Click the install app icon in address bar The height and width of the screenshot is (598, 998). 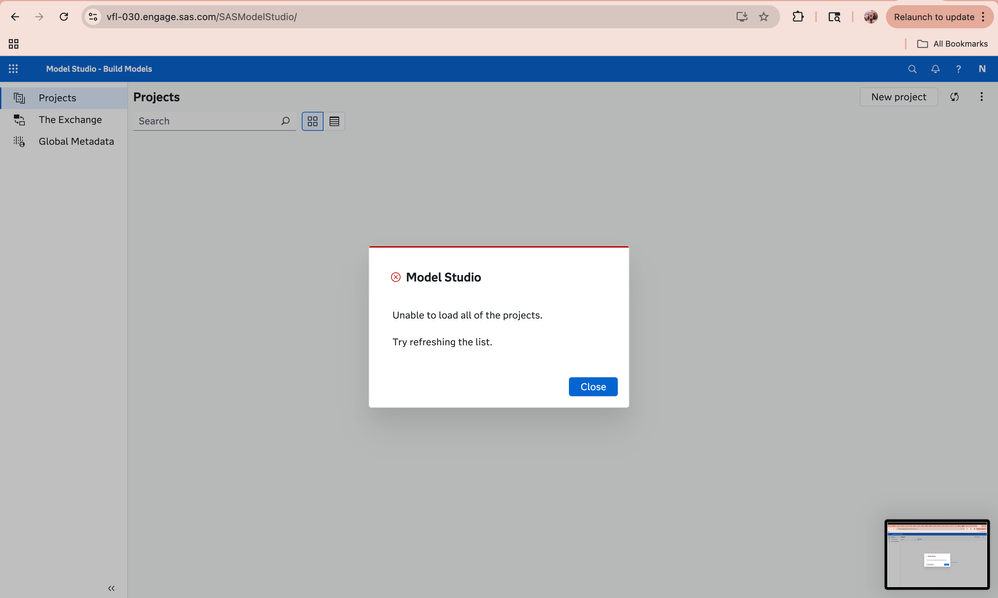pos(741,17)
